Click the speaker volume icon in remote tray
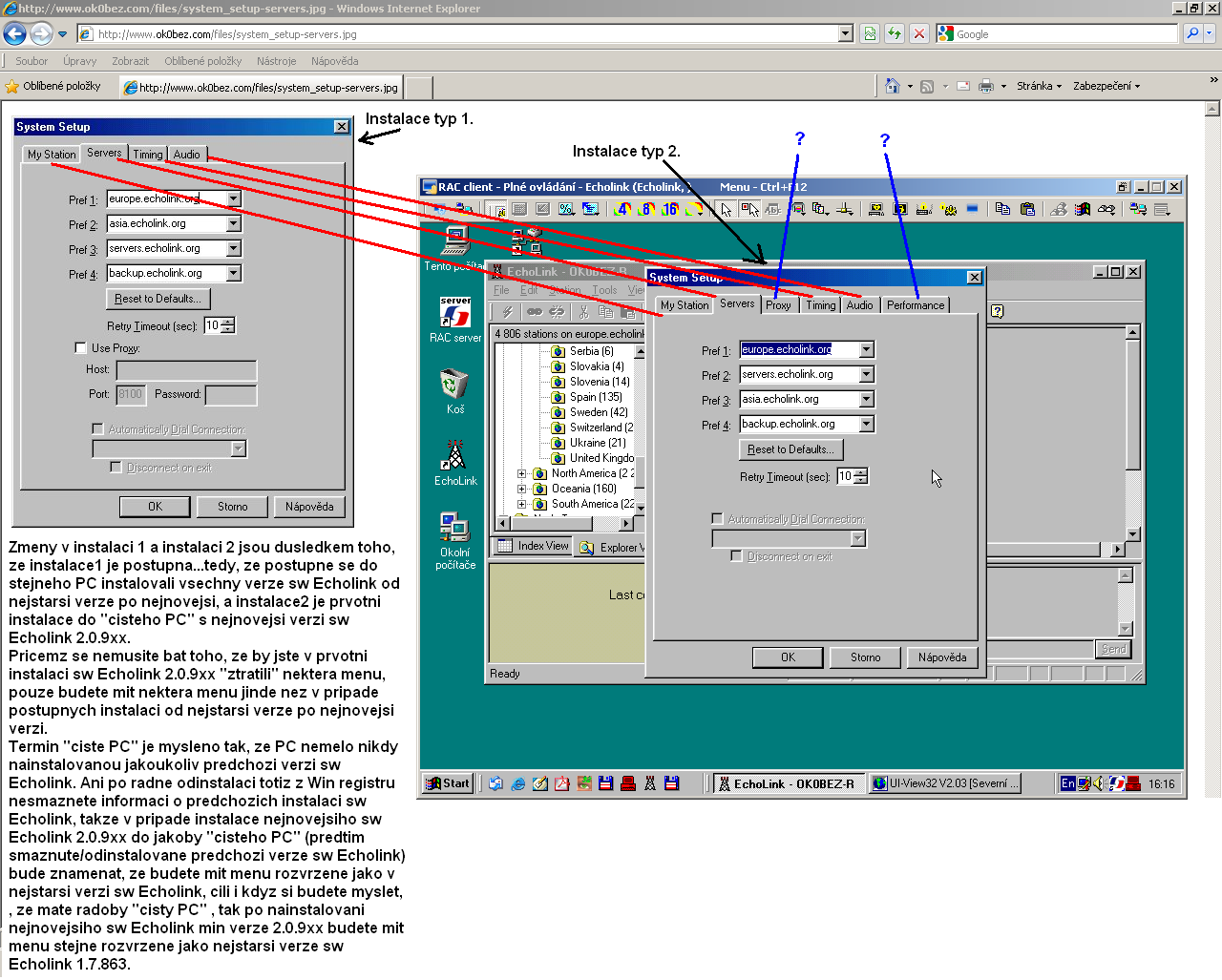The width and height of the screenshot is (1222, 980). click(1099, 783)
